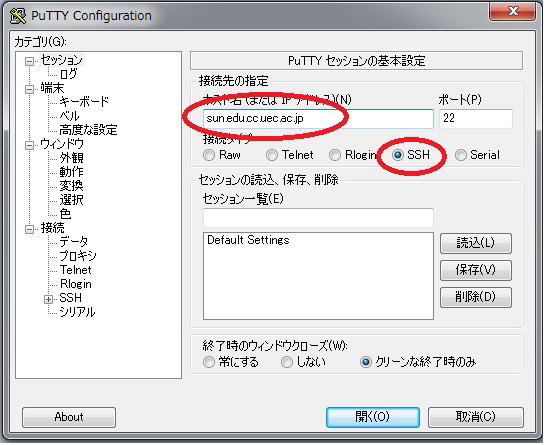546x445 pixels.
Task: Choose the Rlogin connection type
Action: click(335, 155)
